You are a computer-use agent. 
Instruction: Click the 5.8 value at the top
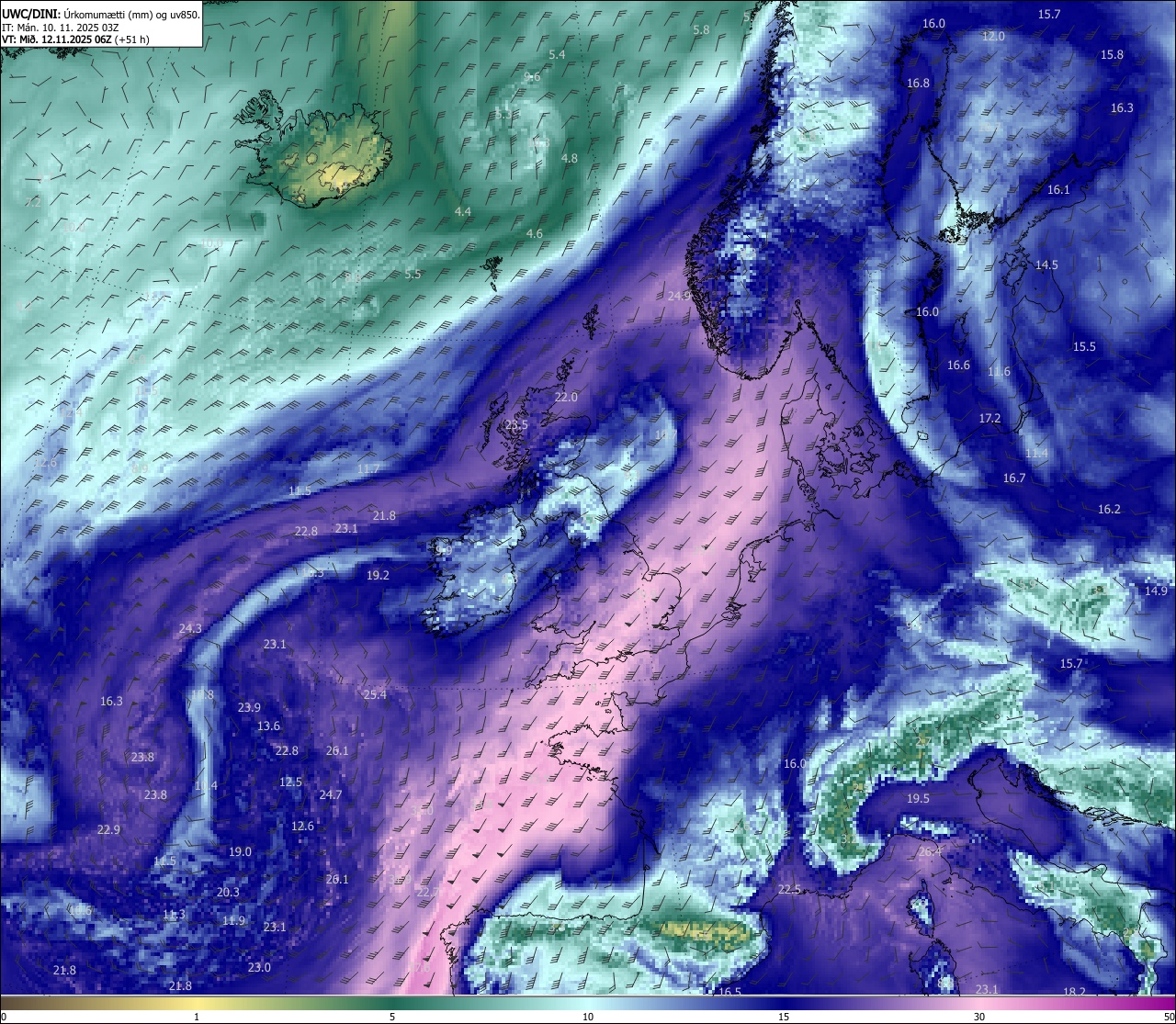[x=701, y=29]
